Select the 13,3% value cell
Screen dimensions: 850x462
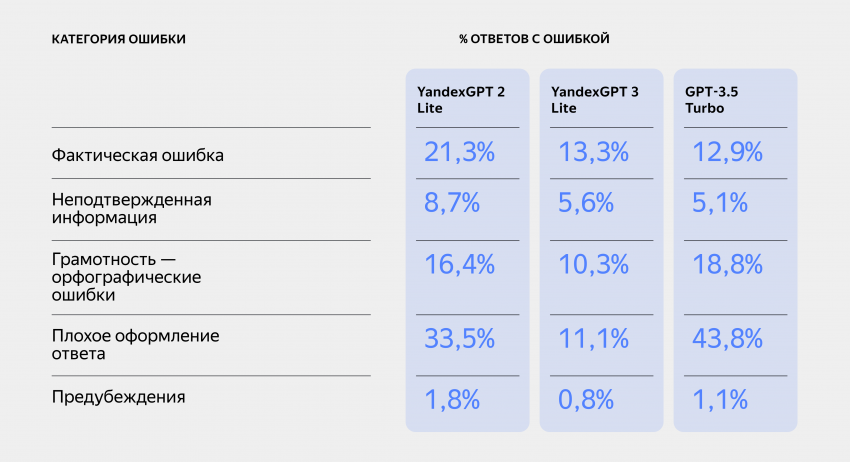(x=594, y=153)
